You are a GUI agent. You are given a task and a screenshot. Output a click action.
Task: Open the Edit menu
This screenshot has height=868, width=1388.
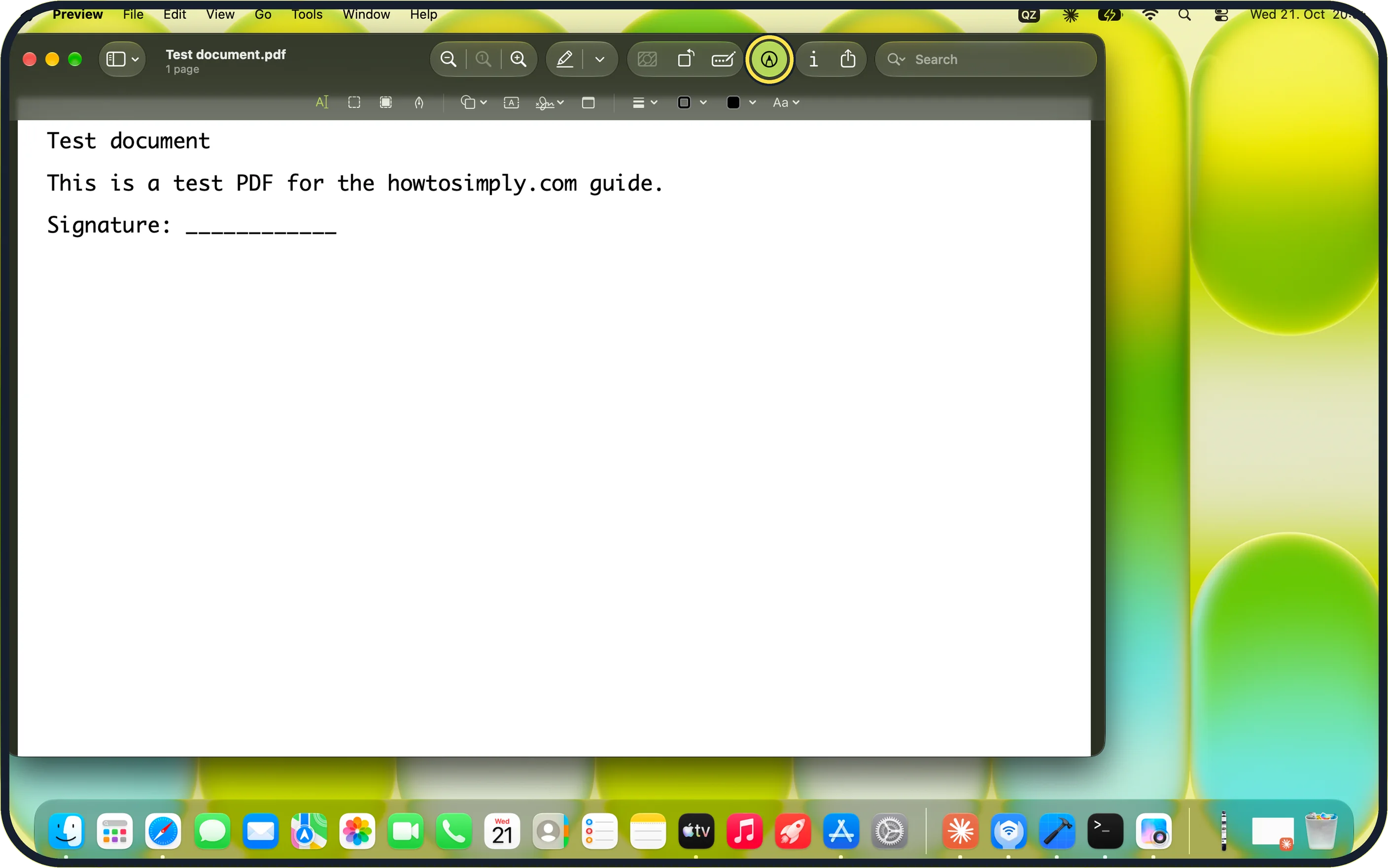(174, 14)
